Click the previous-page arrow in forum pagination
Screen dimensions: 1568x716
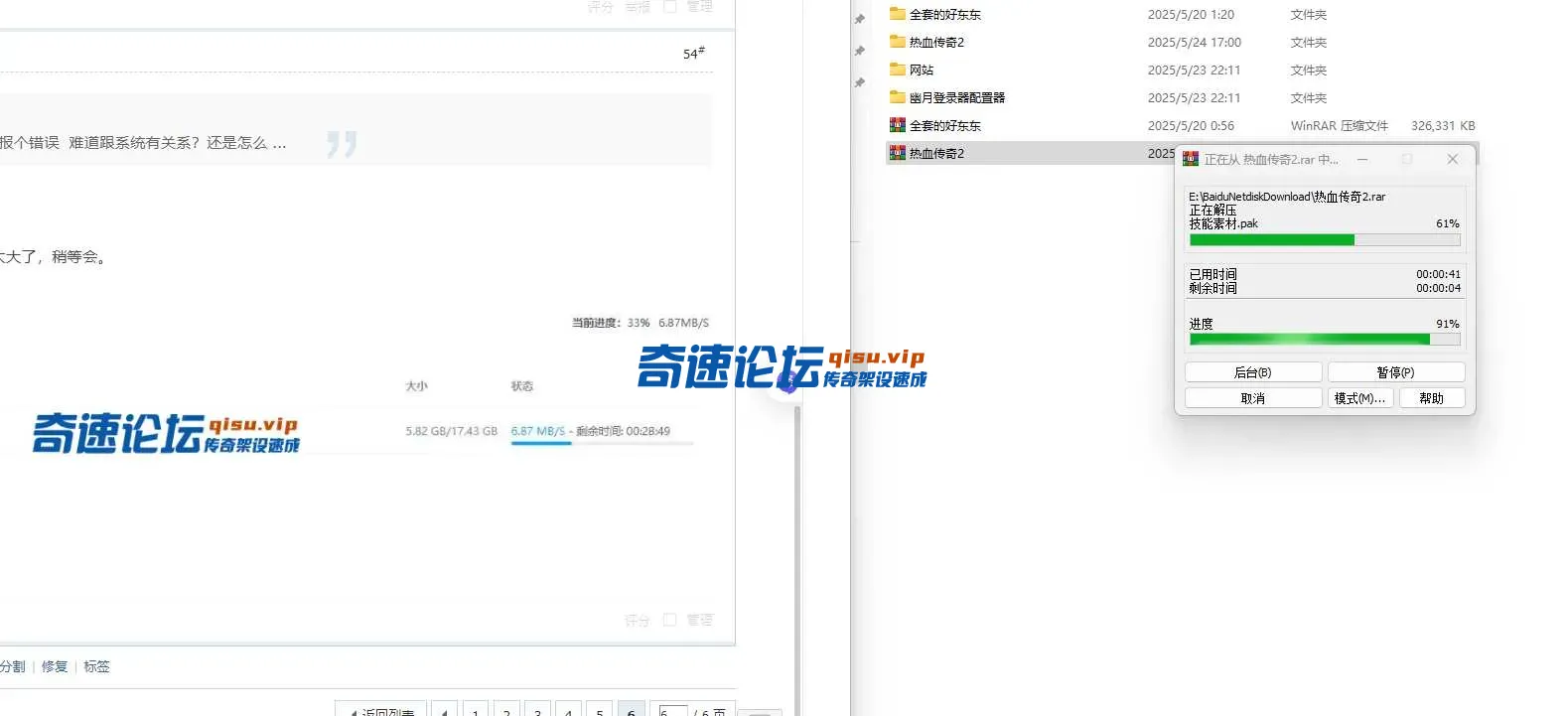click(444, 711)
